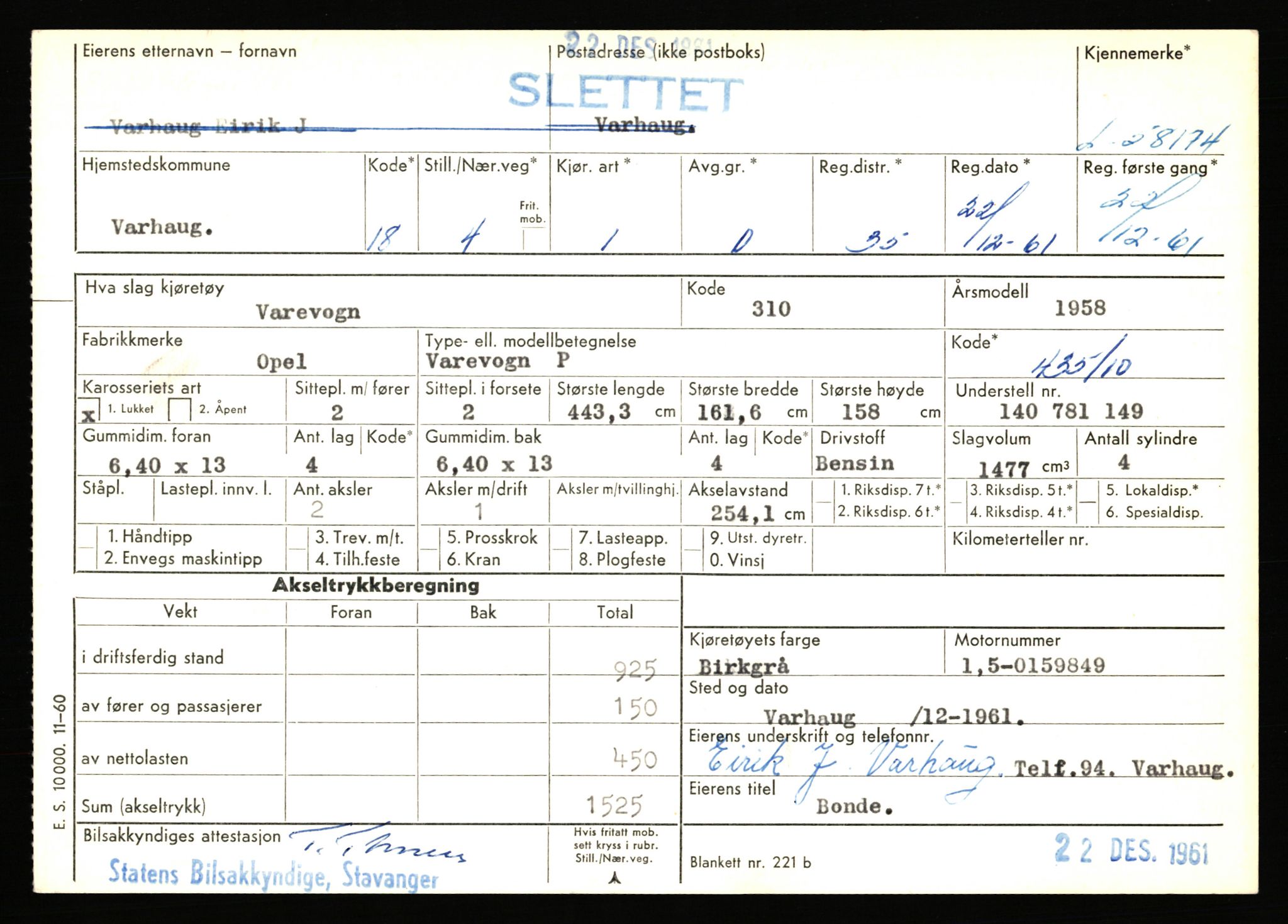Select 'Blankett nr. 221 b' text
Viewport: 1288px width, 924px height.
750,862
